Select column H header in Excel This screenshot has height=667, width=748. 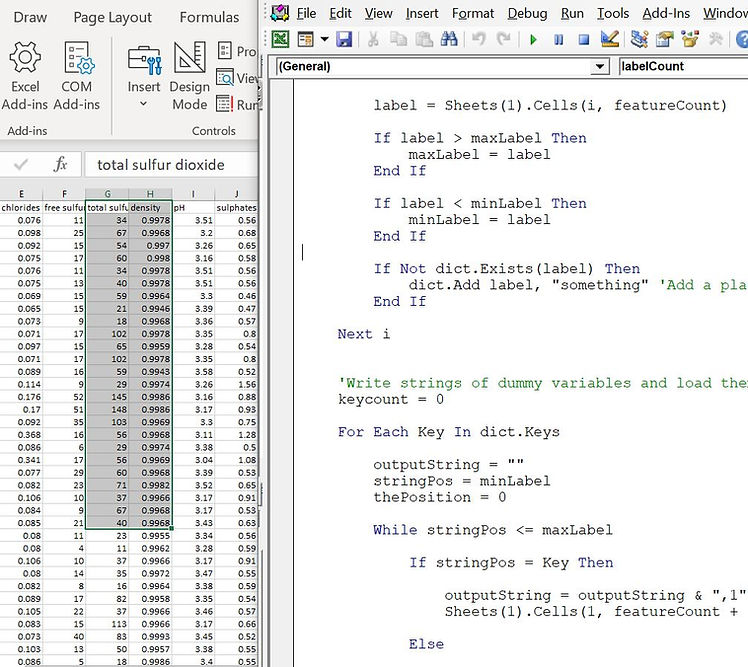pyautogui.click(x=150, y=194)
